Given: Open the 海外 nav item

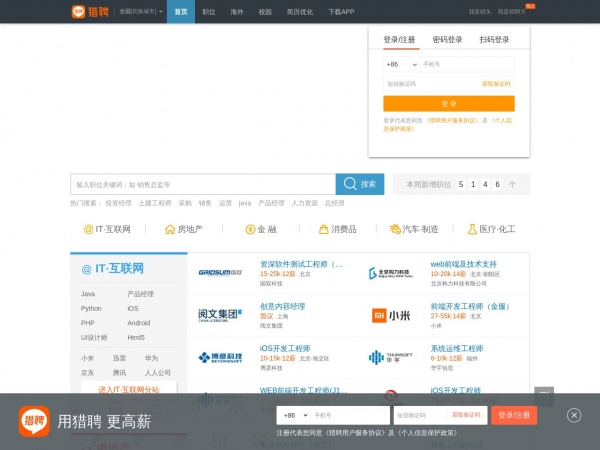Looking at the screenshot, I should [x=237, y=12].
